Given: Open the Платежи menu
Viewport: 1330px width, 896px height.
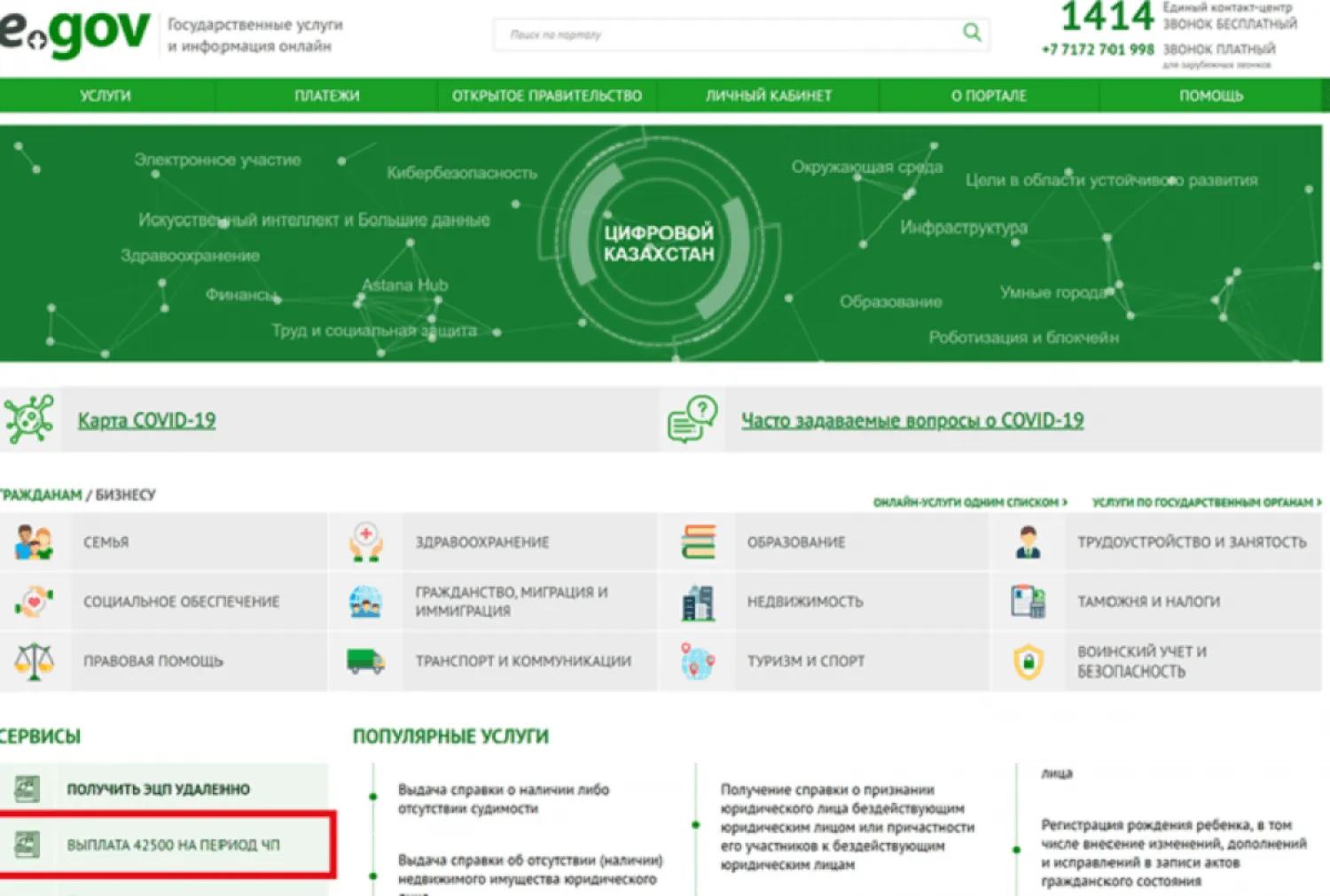Looking at the screenshot, I should [x=327, y=96].
